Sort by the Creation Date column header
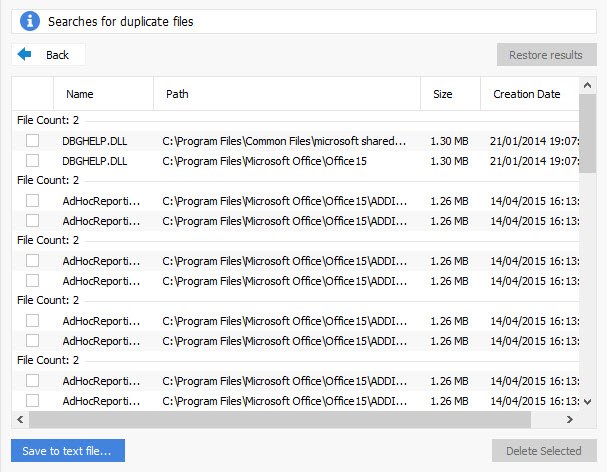The width and height of the screenshot is (608, 472). 526,94
